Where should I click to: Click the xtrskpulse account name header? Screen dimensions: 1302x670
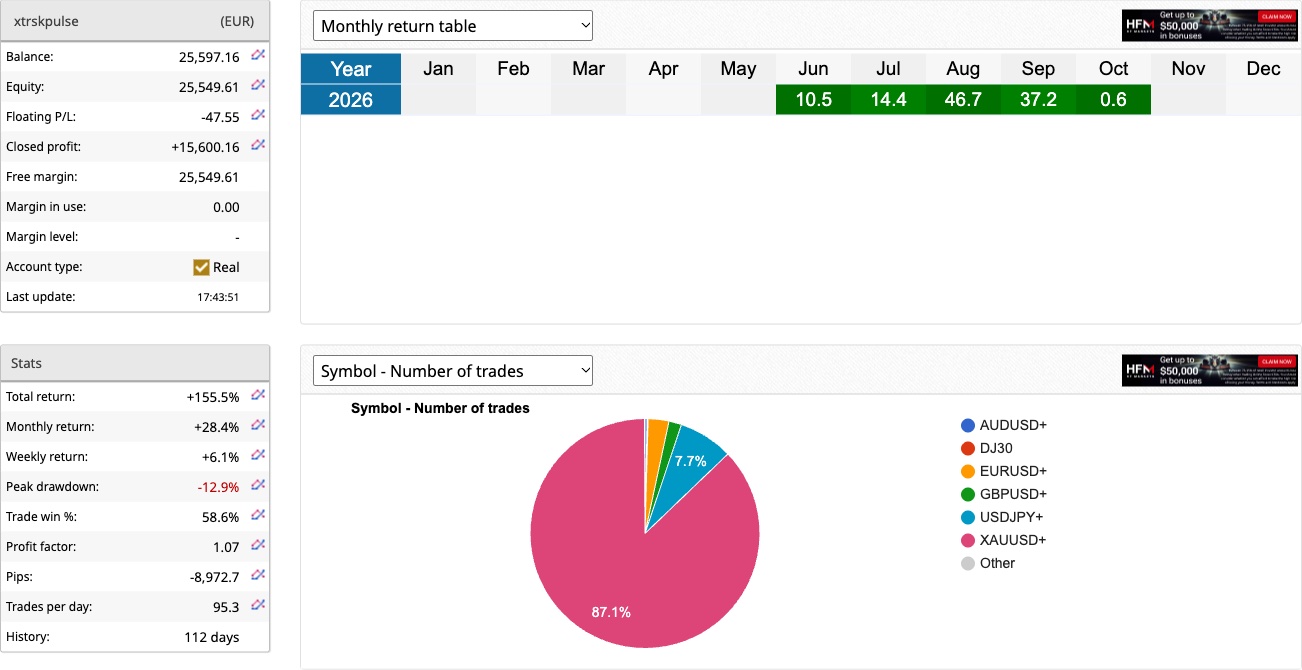coord(45,21)
